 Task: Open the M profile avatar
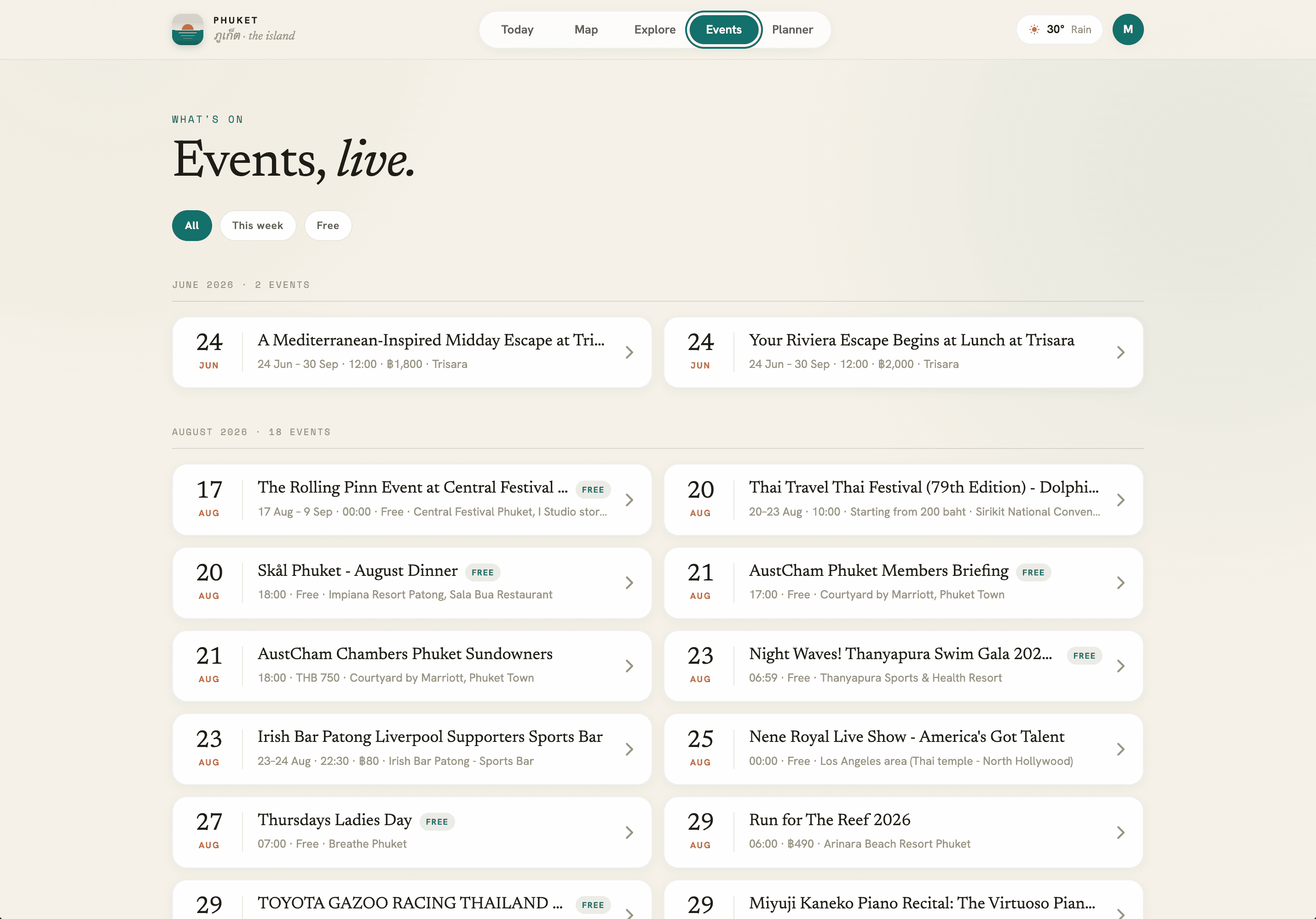pyautogui.click(x=1127, y=29)
